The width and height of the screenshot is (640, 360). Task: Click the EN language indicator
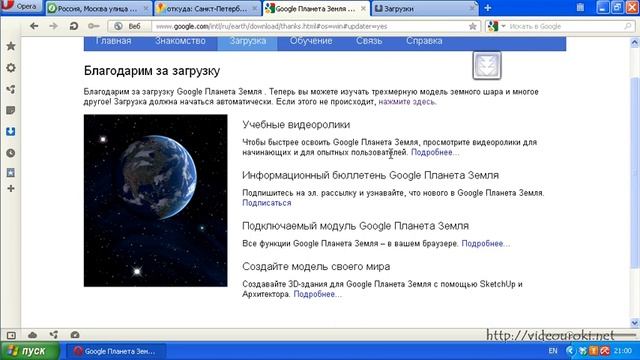[553, 351]
